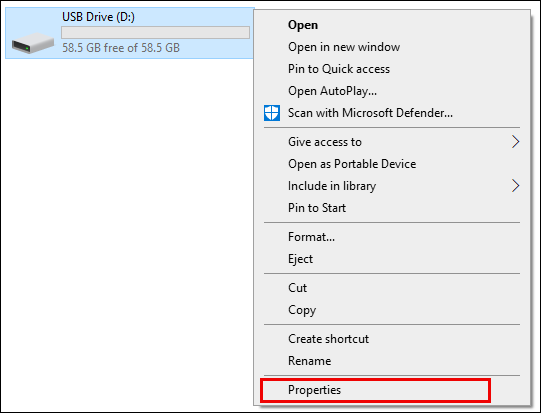Click Create shortcut
Image resolution: width=541 pixels, height=413 pixels.
point(392,339)
